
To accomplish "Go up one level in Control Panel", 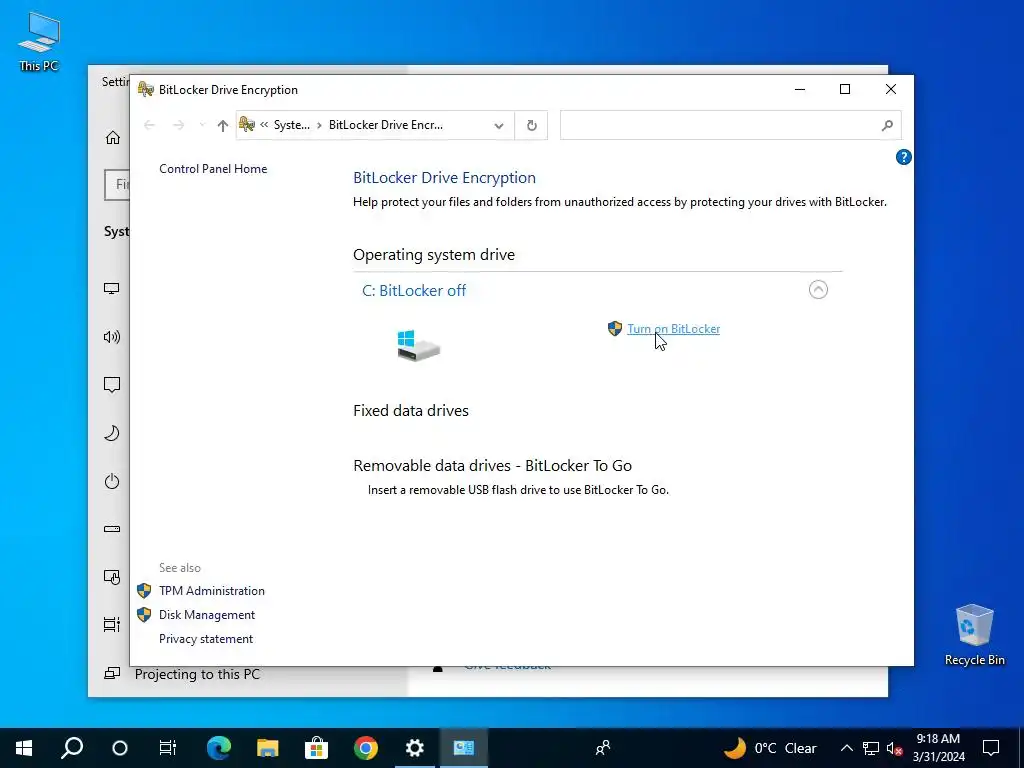I will (223, 125).
